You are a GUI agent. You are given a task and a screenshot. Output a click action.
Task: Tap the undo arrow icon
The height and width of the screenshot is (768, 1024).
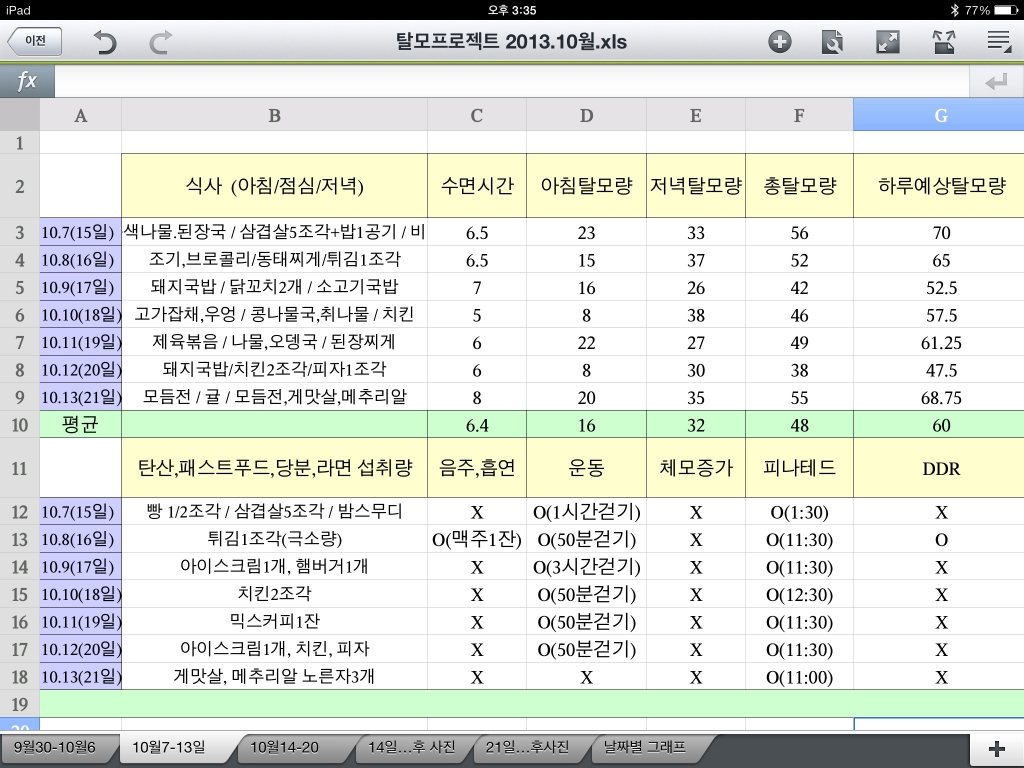click(104, 42)
